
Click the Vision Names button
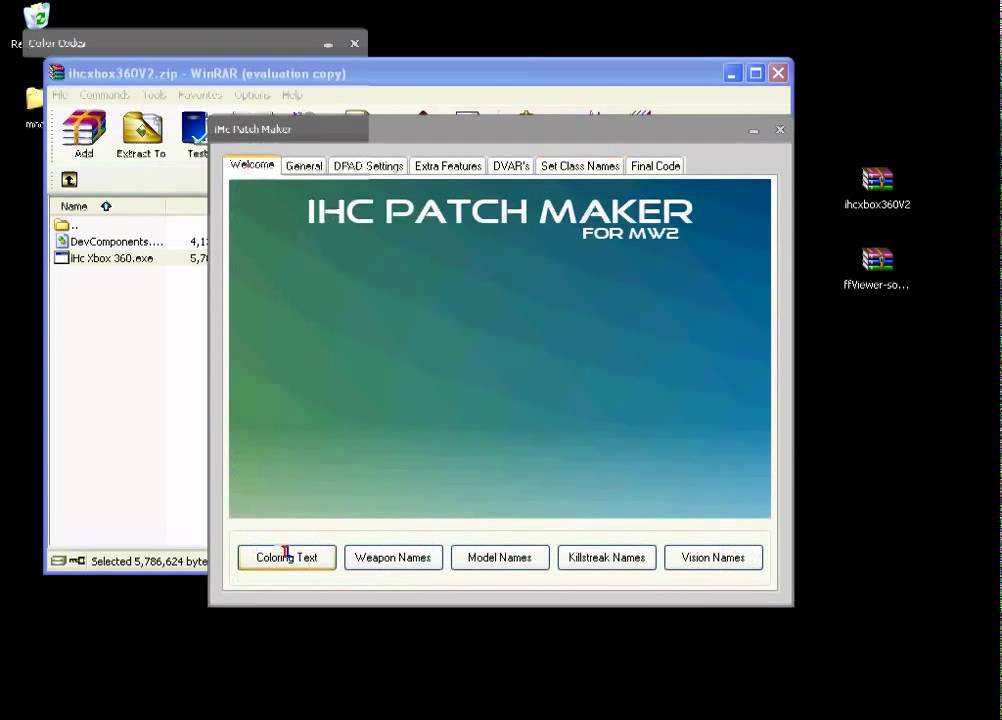713,557
